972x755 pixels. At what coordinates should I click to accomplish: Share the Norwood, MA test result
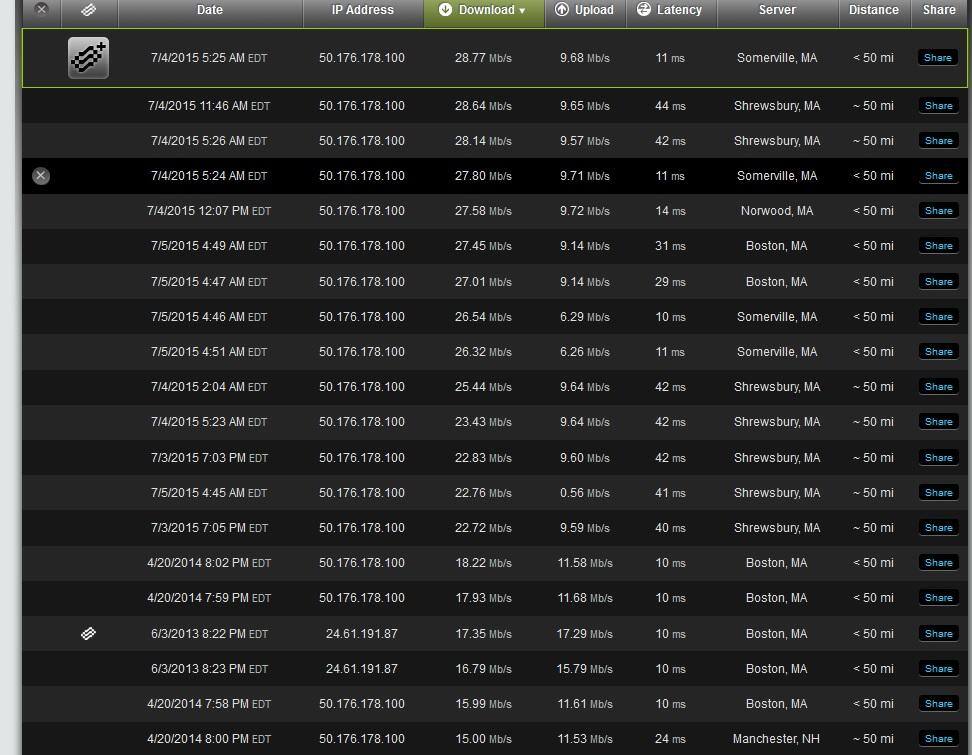938,211
